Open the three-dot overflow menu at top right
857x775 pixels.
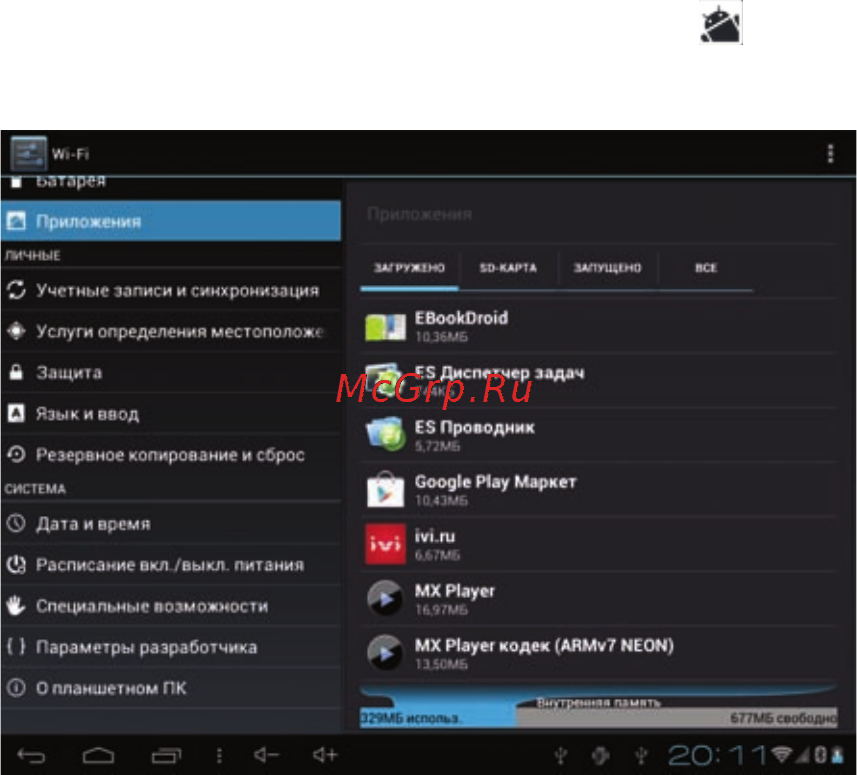click(x=830, y=154)
